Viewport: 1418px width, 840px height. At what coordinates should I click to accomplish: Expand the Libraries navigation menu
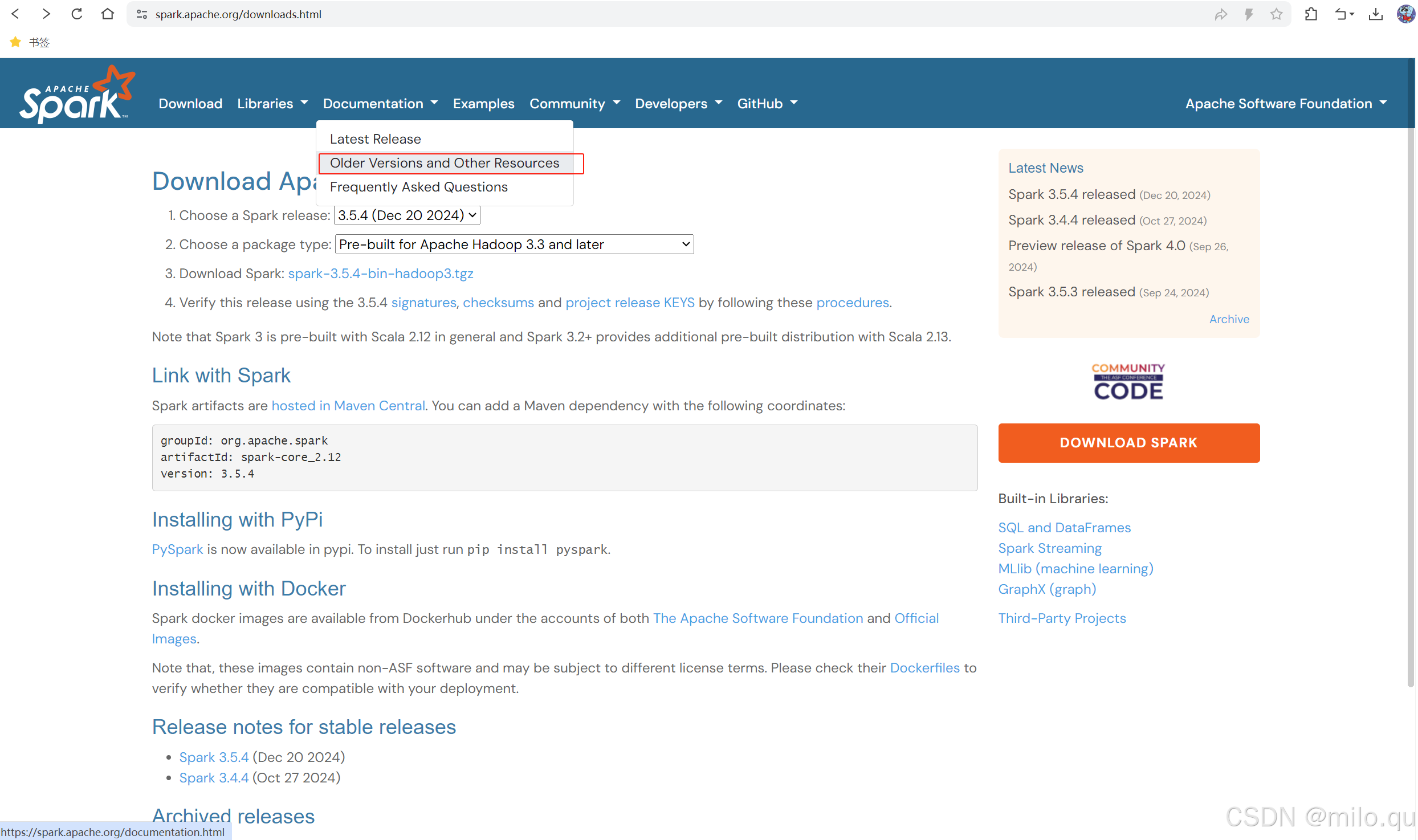point(272,104)
